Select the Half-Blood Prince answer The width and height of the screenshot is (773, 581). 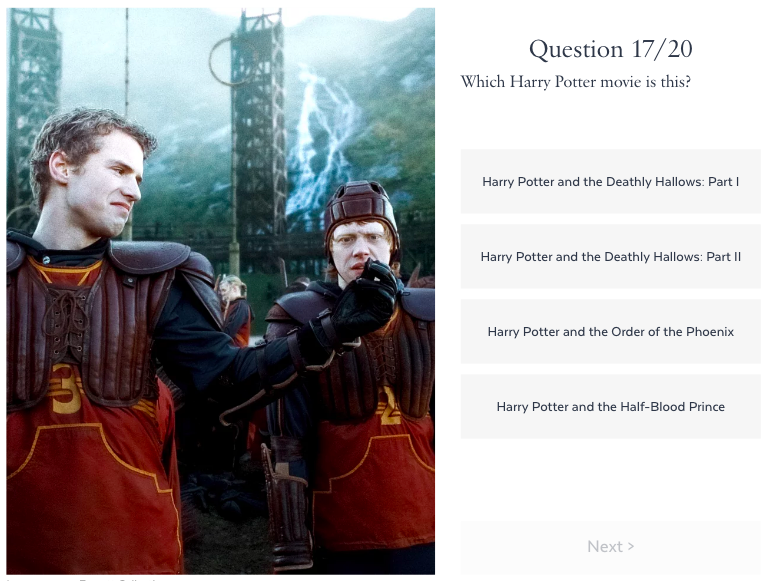click(610, 406)
